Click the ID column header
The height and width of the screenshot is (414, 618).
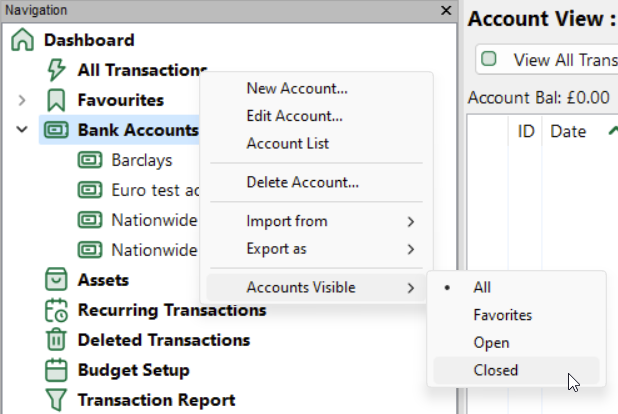pos(526,131)
